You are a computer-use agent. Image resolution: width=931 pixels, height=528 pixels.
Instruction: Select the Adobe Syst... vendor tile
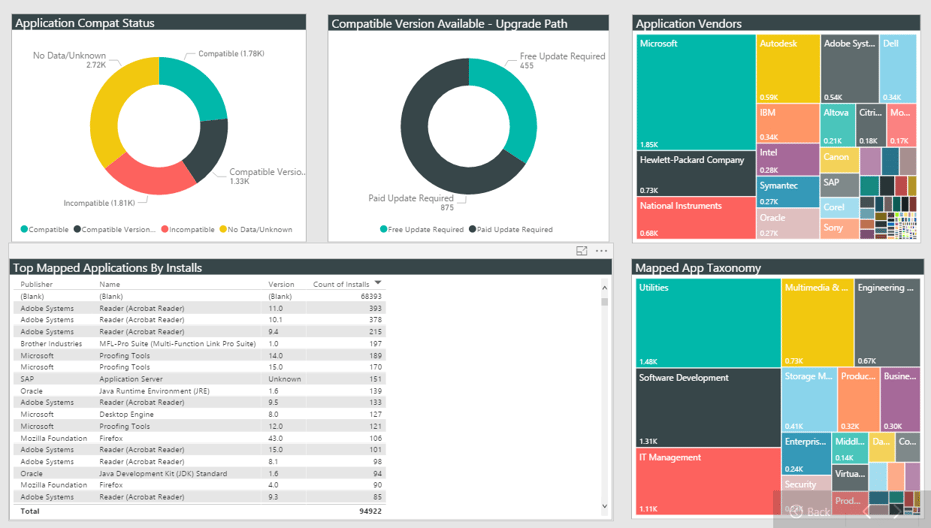[850, 69]
